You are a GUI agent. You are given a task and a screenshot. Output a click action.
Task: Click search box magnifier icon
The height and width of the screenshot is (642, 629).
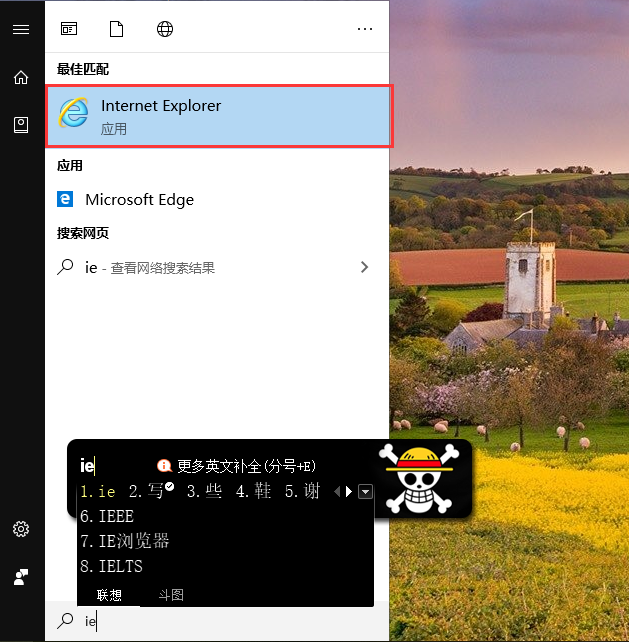coord(65,621)
